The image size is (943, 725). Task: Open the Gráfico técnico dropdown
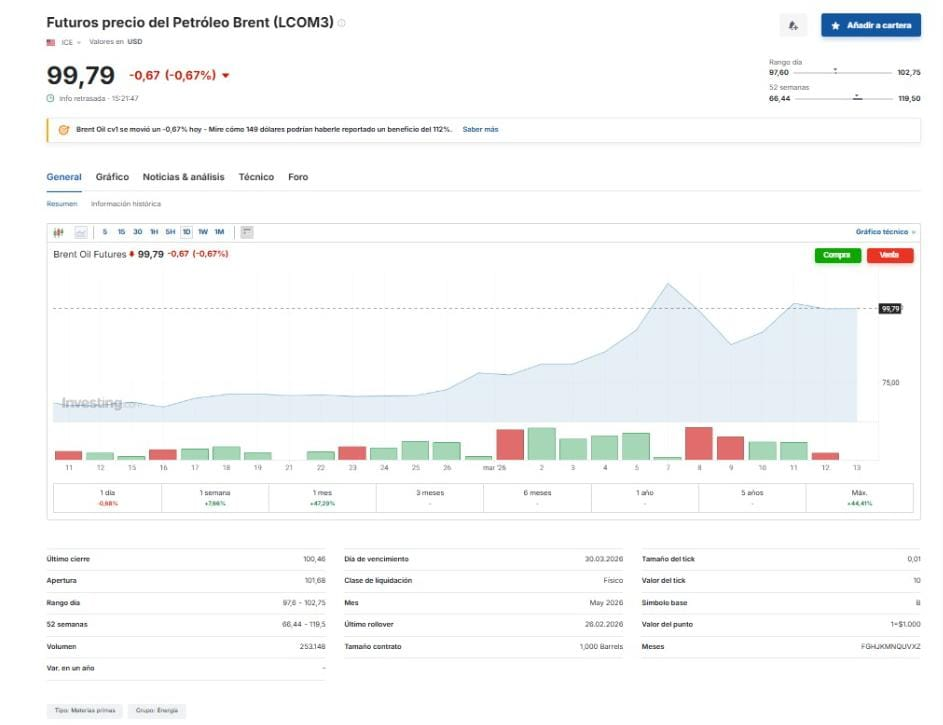tap(885, 232)
